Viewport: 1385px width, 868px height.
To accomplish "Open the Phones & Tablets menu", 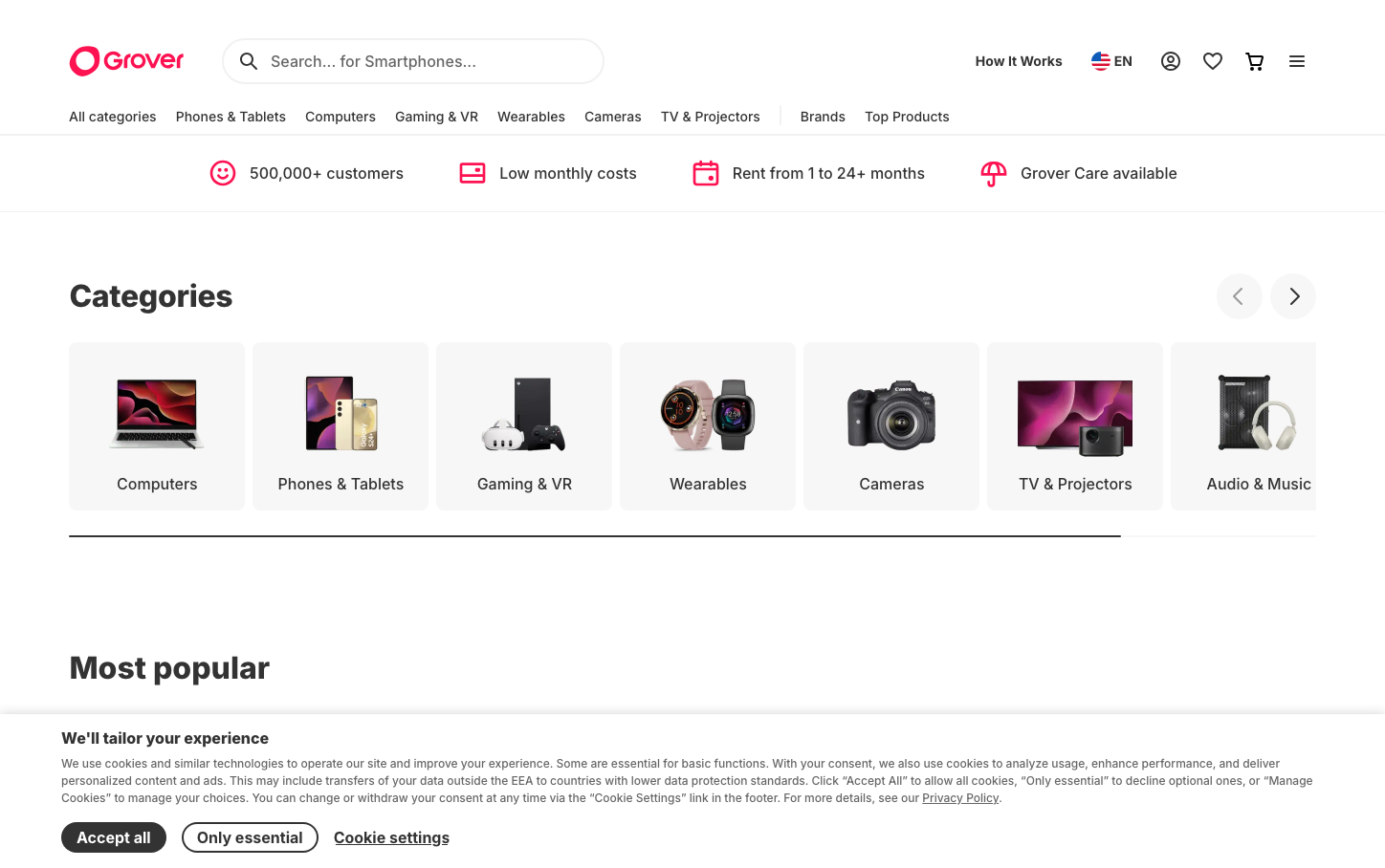I will click(x=231, y=117).
